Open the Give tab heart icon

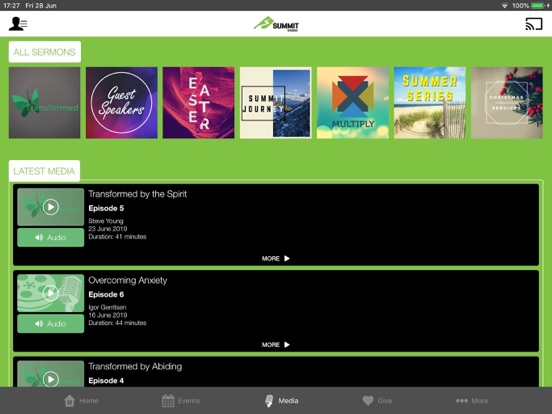click(x=368, y=401)
